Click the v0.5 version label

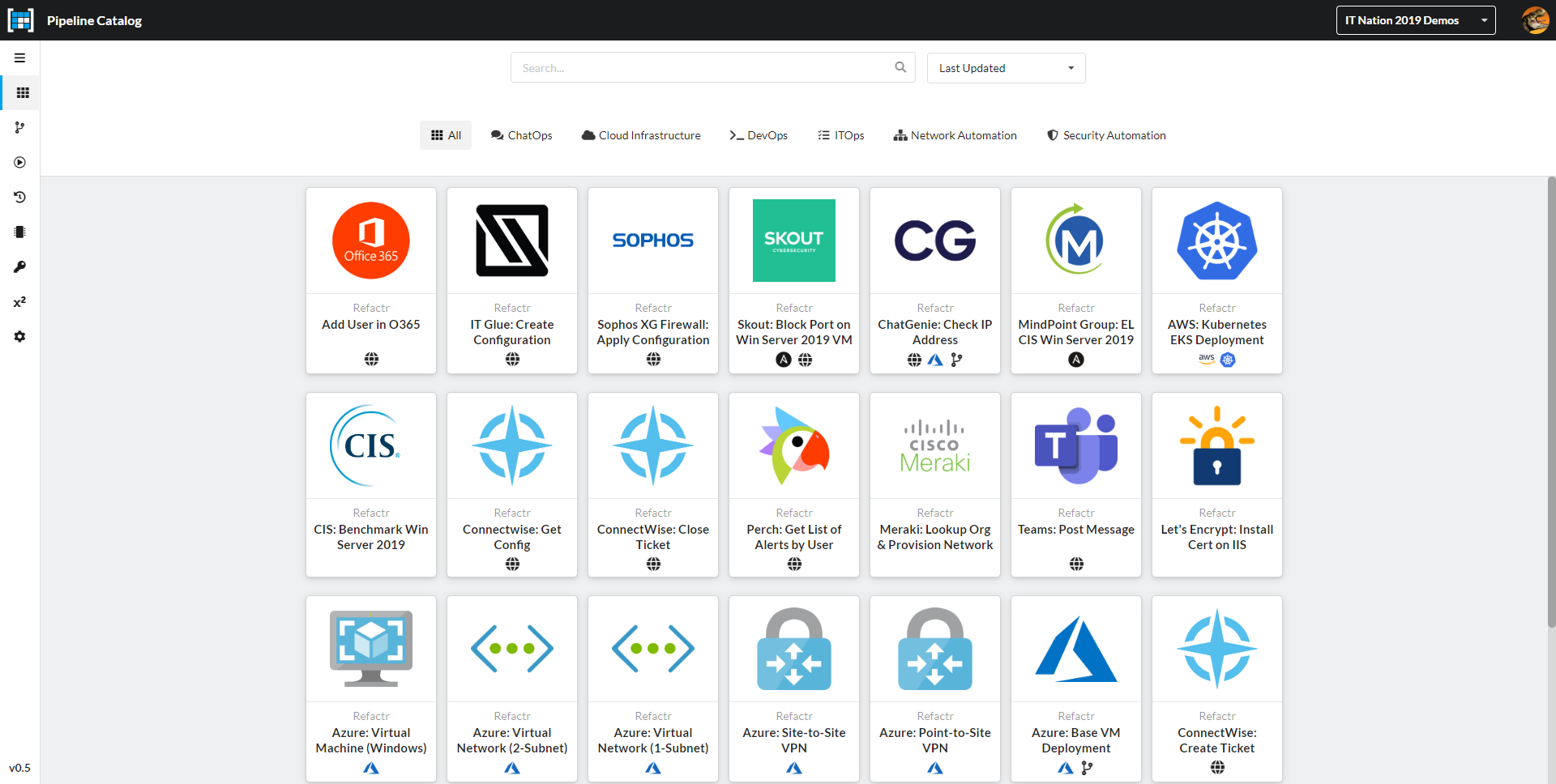point(19,768)
